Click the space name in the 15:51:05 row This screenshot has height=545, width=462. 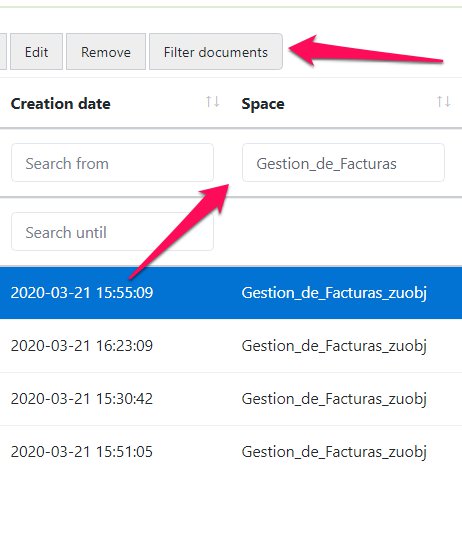pos(334,452)
